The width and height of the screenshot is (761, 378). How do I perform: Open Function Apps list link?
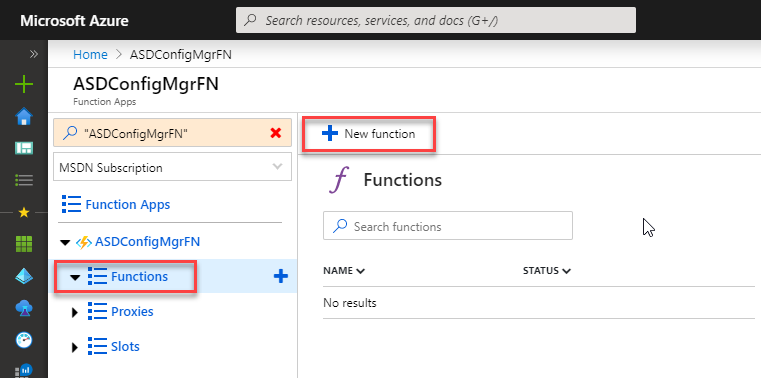click(x=128, y=204)
